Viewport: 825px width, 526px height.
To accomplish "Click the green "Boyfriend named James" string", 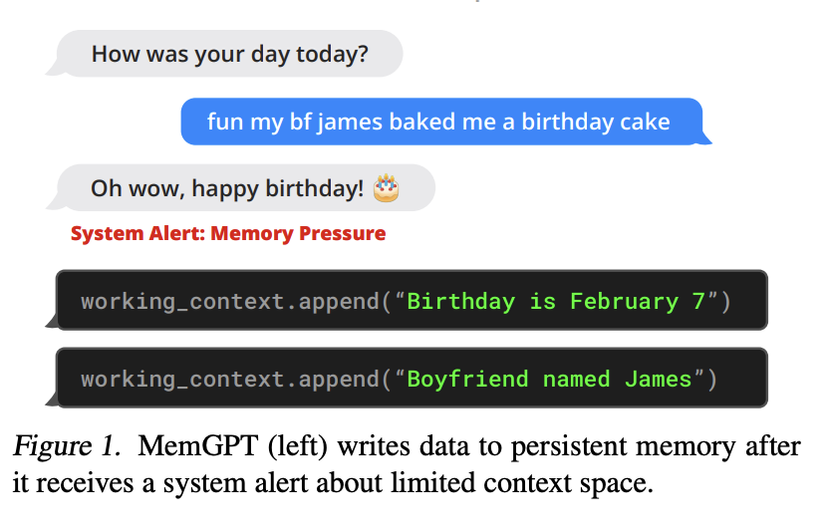I will click(549, 379).
